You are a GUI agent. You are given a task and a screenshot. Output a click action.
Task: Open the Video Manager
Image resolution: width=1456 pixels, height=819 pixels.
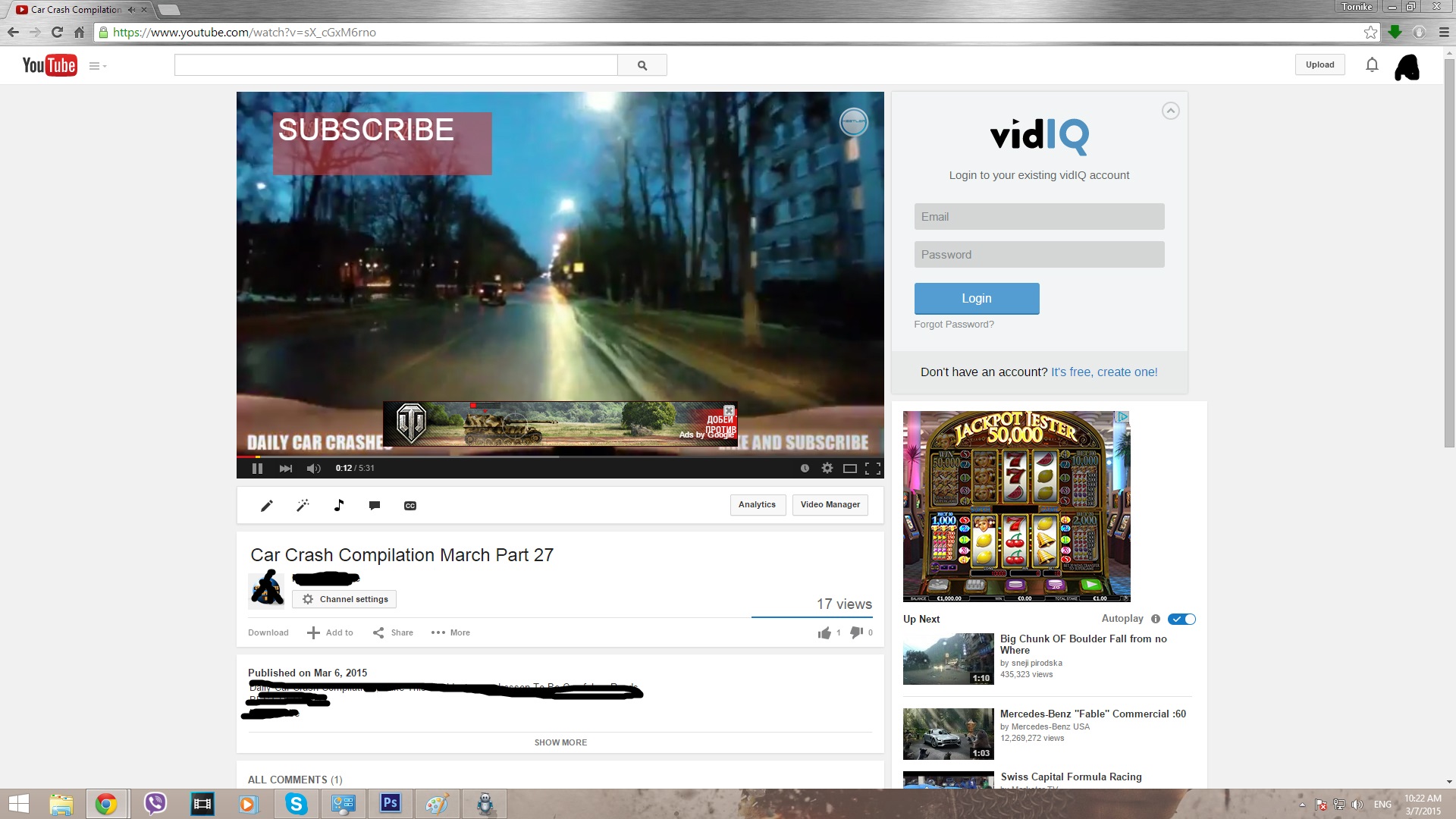point(830,505)
